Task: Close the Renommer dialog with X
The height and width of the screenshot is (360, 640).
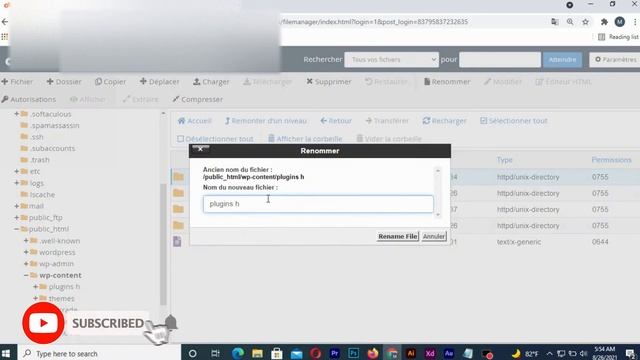Action: (200, 149)
